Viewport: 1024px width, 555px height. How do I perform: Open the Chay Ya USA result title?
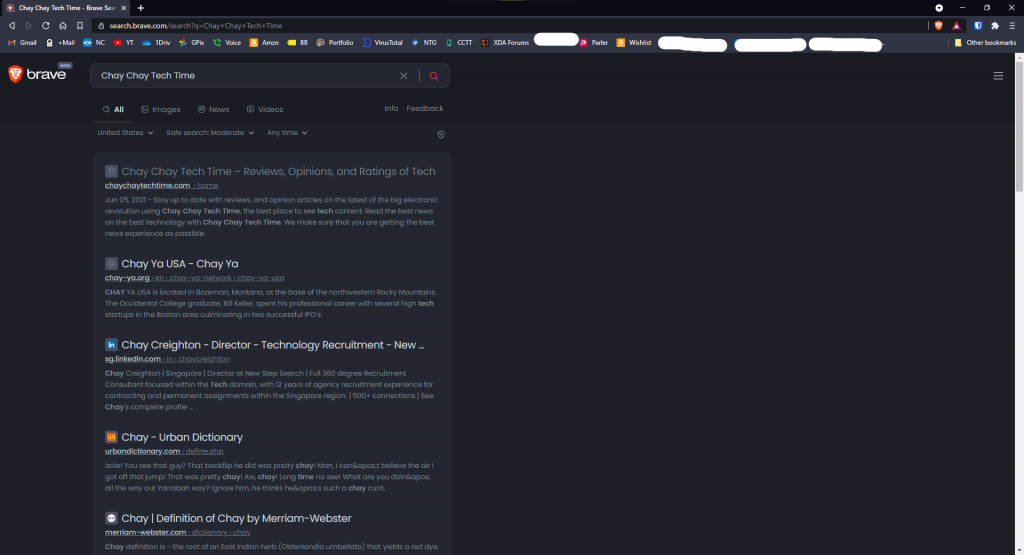[180, 264]
